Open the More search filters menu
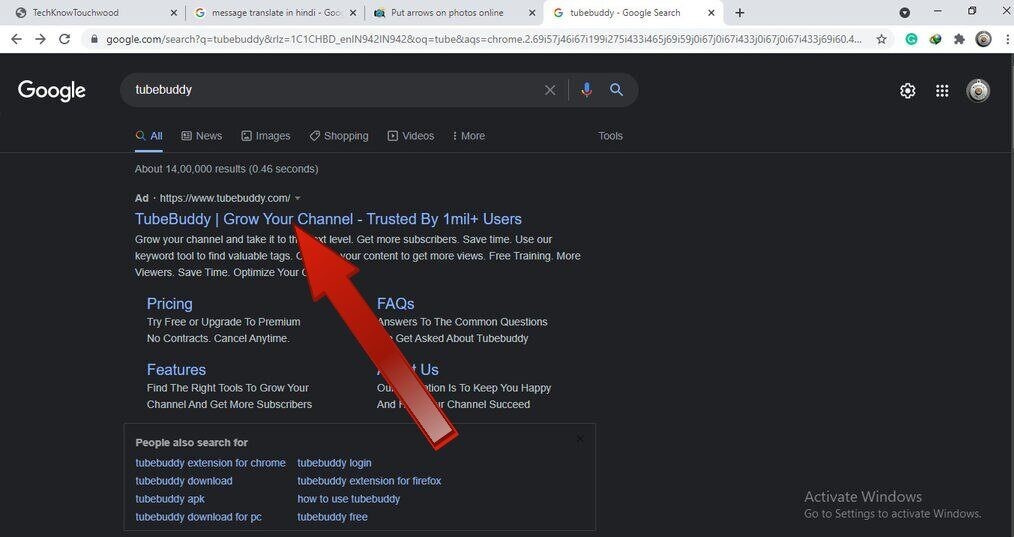1014x537 pixels. pyautogui.click(x=469, y=136)
